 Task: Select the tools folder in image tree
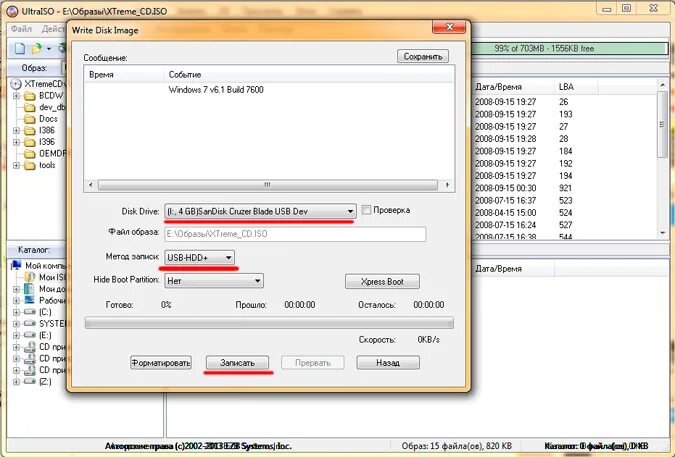coord(40,165)
